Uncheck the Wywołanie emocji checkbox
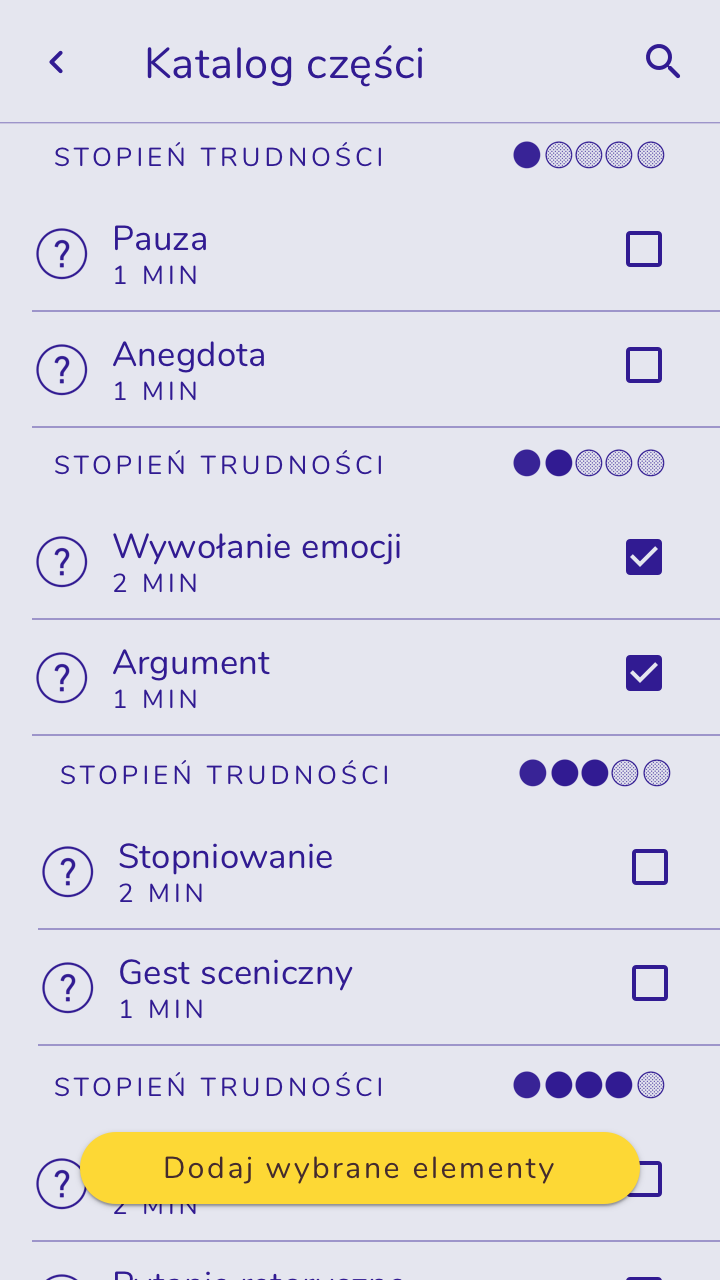Screen dimensions: 720x1280 pos(644,557)
